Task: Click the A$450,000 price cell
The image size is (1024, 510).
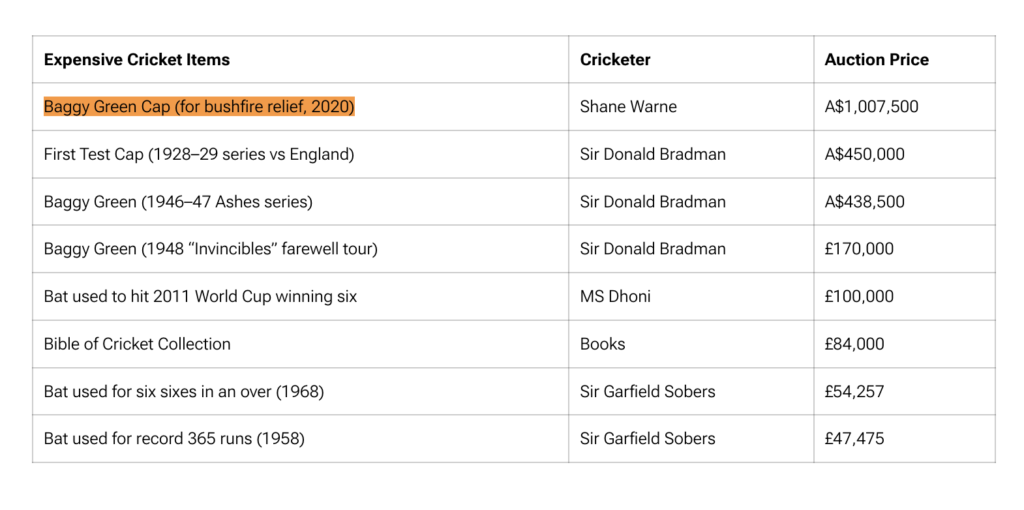Action: pyautogui.click(x=864, y=154)
